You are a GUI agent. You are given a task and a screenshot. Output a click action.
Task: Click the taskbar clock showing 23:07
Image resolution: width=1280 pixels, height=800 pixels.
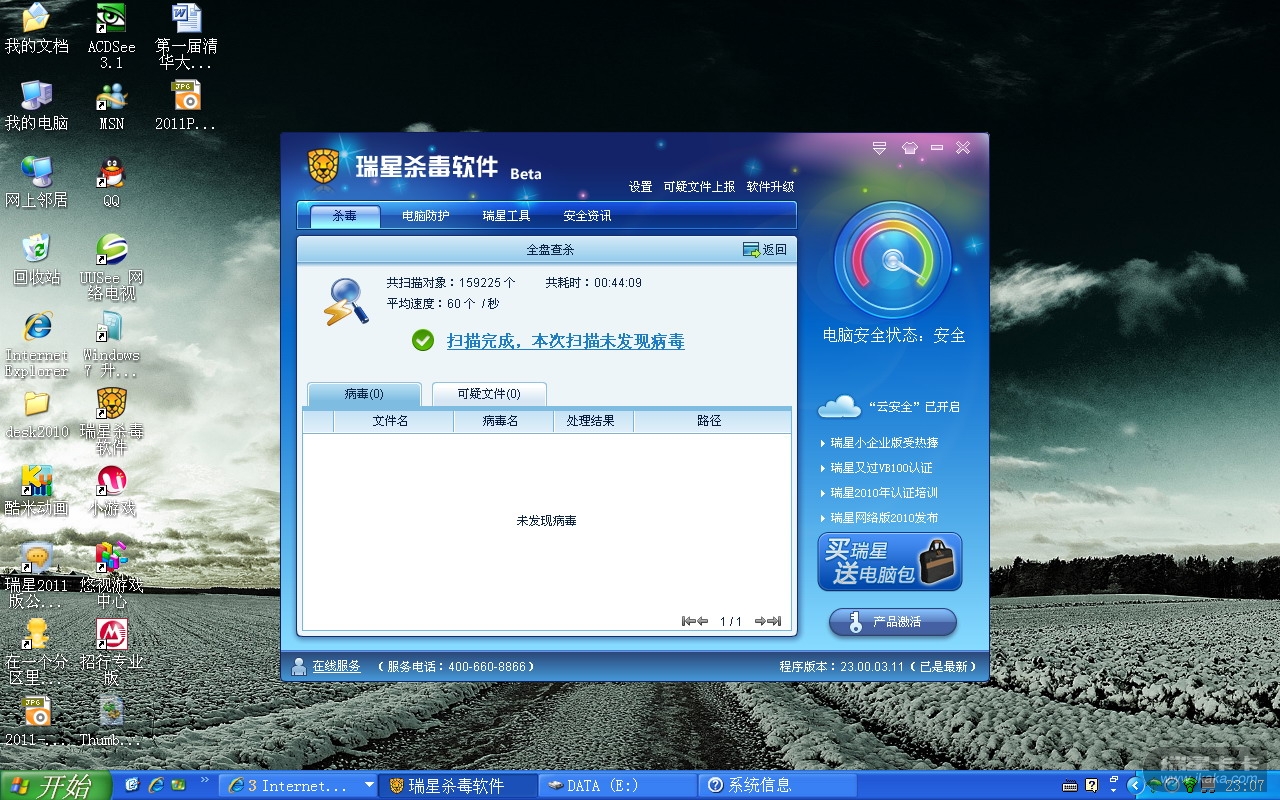click(1245, 786)
